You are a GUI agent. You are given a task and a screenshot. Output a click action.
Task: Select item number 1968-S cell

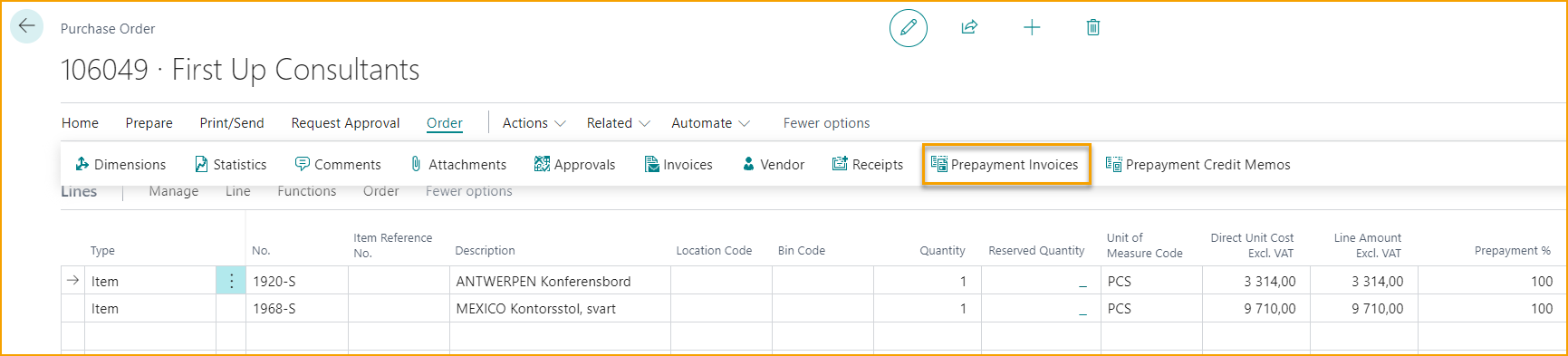point(297,309)
